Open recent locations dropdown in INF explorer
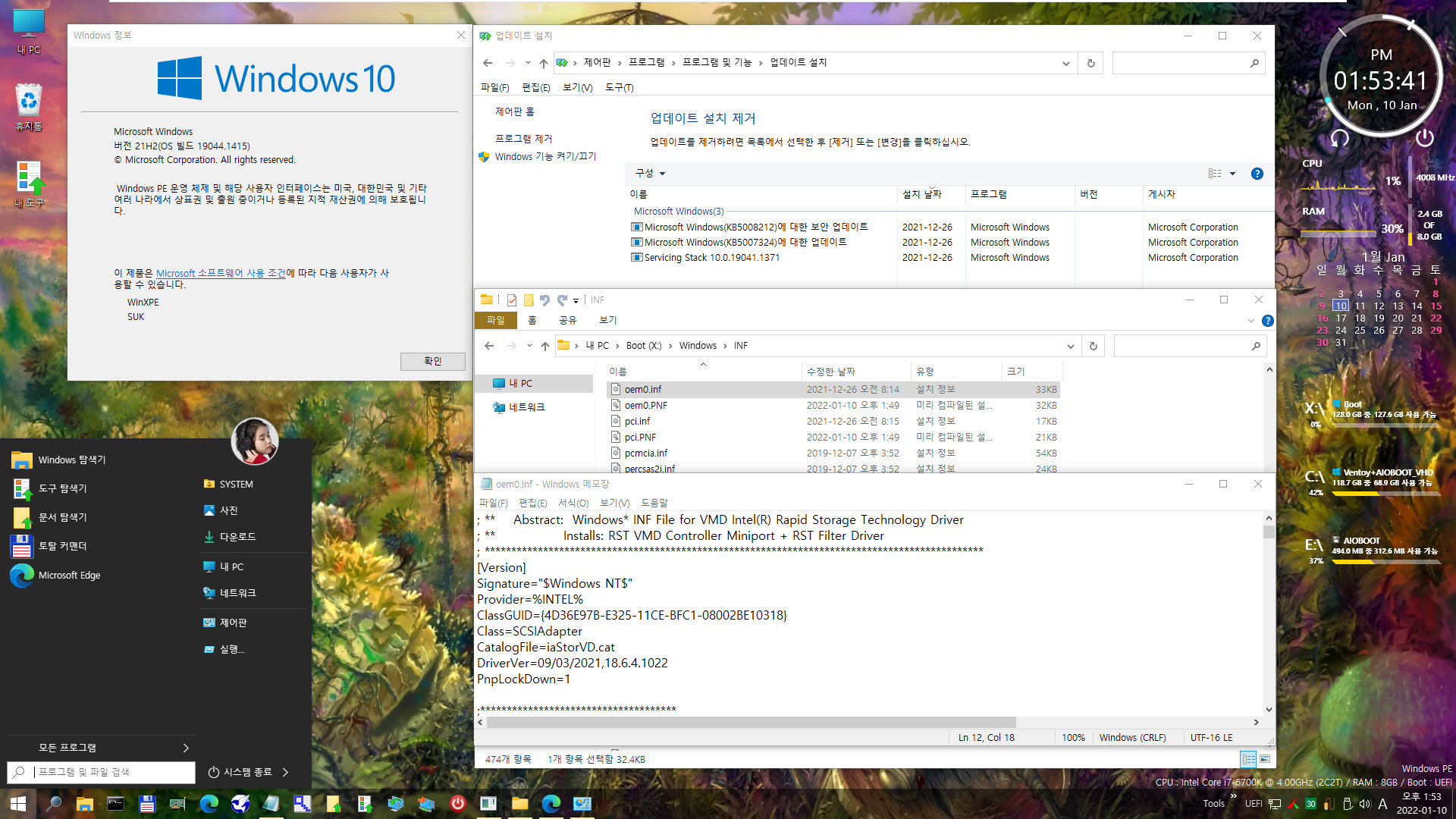This screenshot has height=819, width=1456. [x=529, y=346]
